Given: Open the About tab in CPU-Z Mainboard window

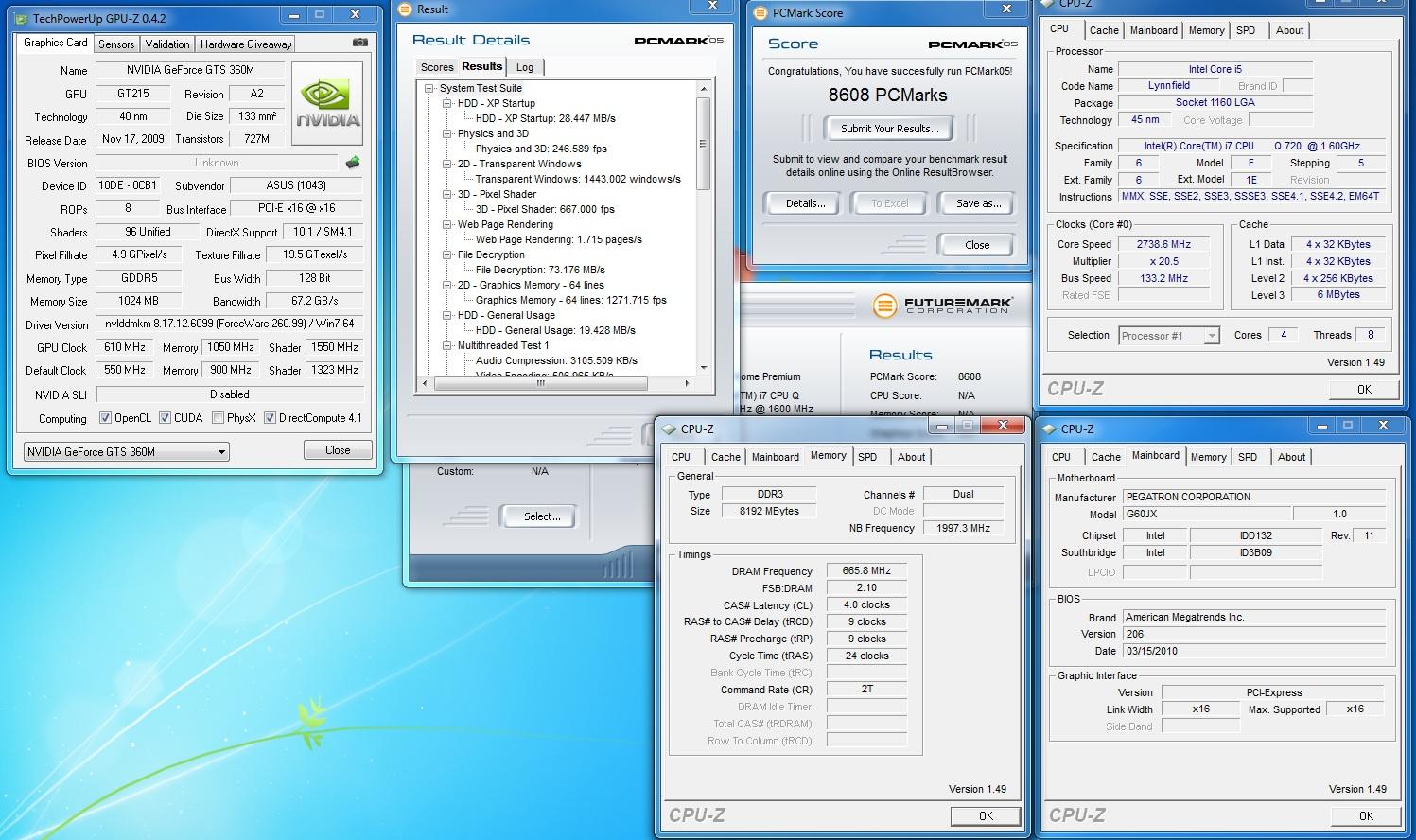Looking at the screenshot, I should 1291,457.
